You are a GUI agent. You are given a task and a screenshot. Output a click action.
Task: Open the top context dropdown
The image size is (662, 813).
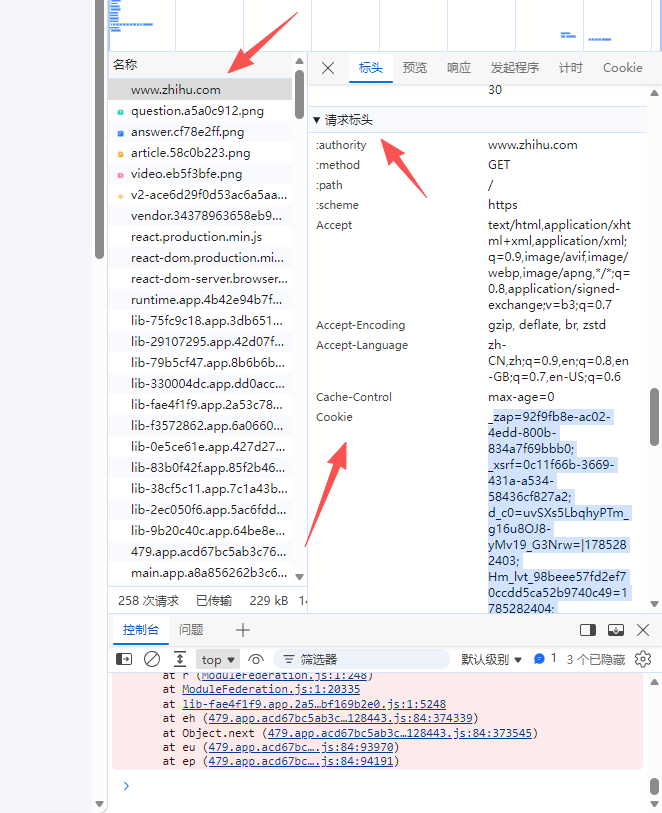218,660
